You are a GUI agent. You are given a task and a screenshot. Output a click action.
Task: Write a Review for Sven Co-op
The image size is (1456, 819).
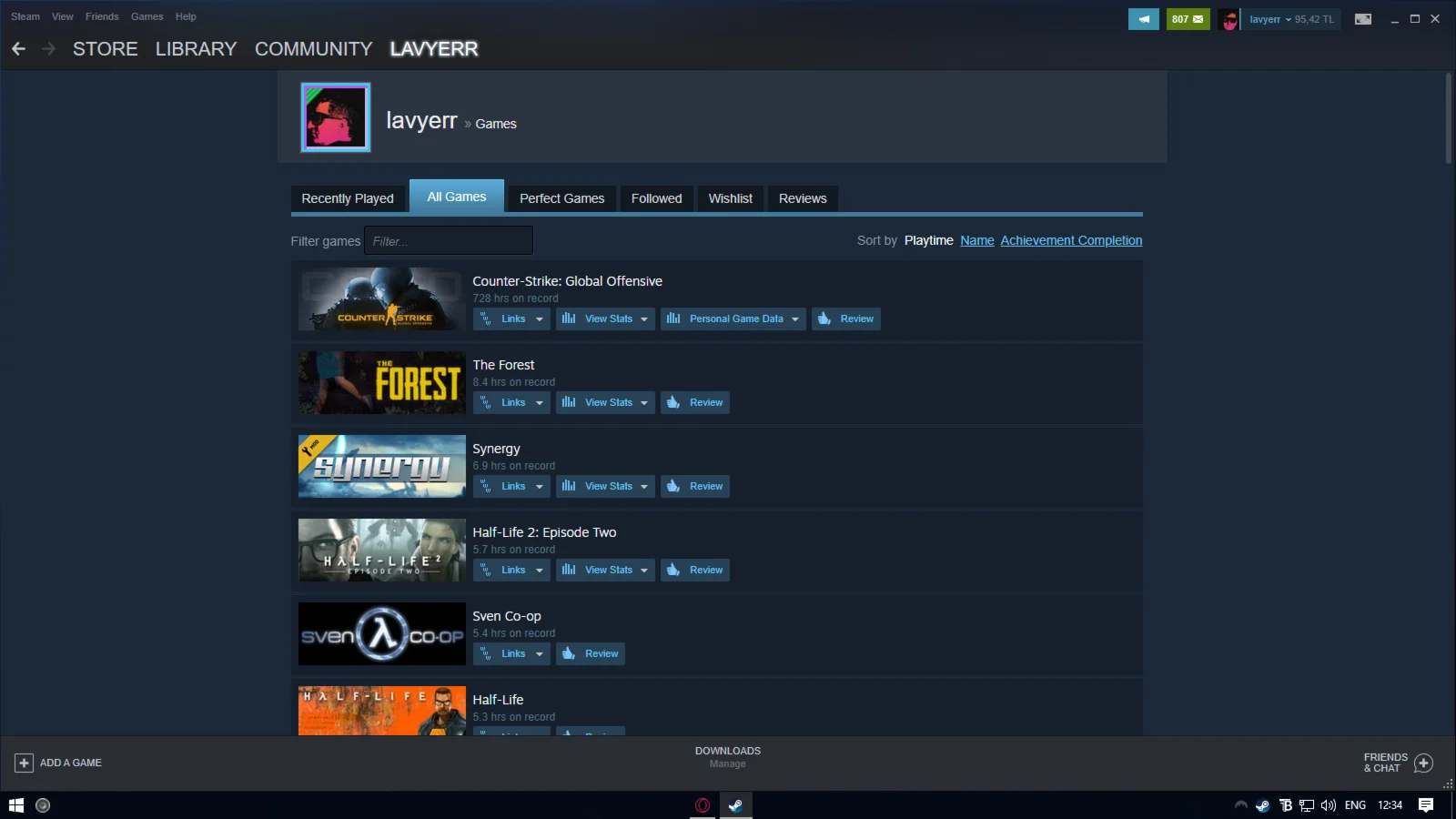tap(591, 653)
